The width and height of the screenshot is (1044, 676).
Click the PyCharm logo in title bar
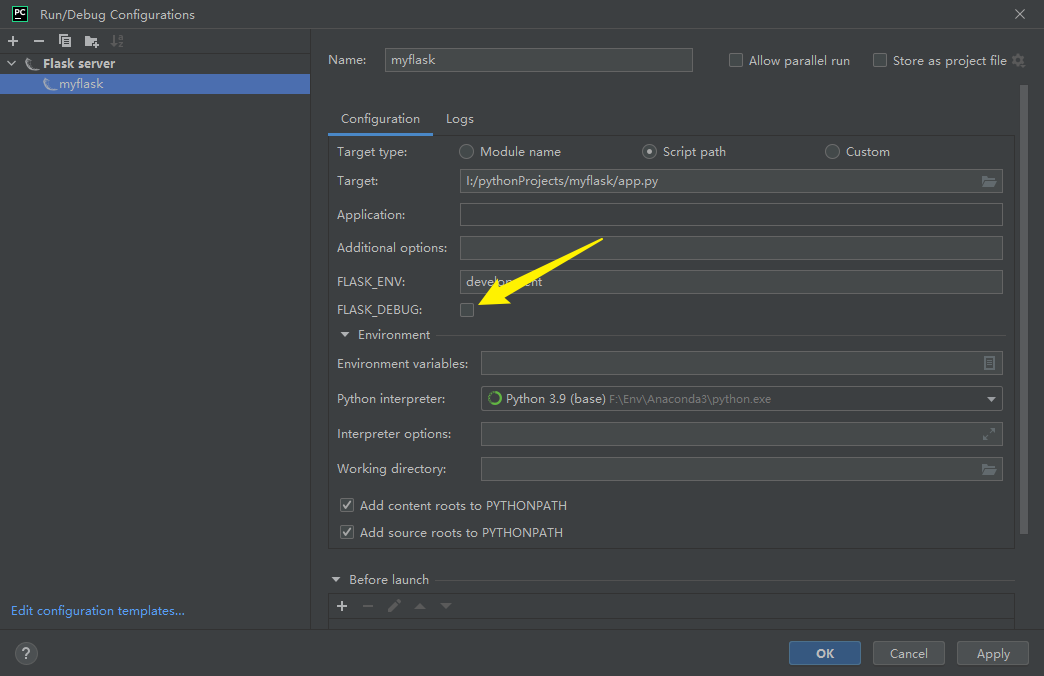(x=20, y=14)
